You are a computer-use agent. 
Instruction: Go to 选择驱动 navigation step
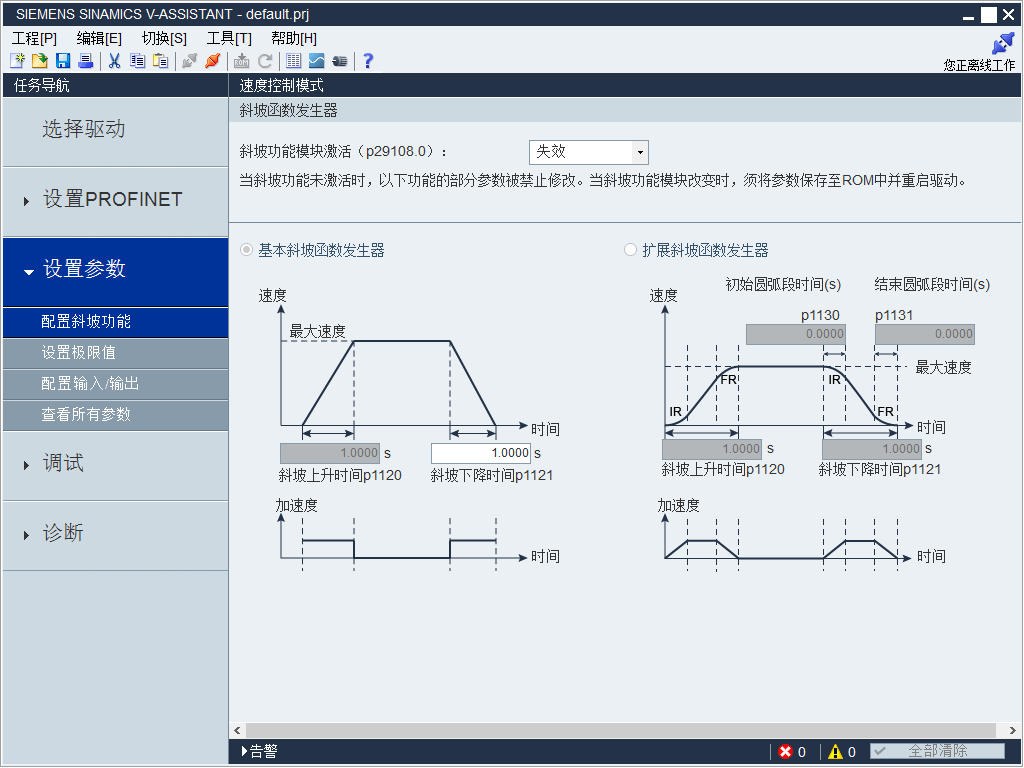(116, 132)
